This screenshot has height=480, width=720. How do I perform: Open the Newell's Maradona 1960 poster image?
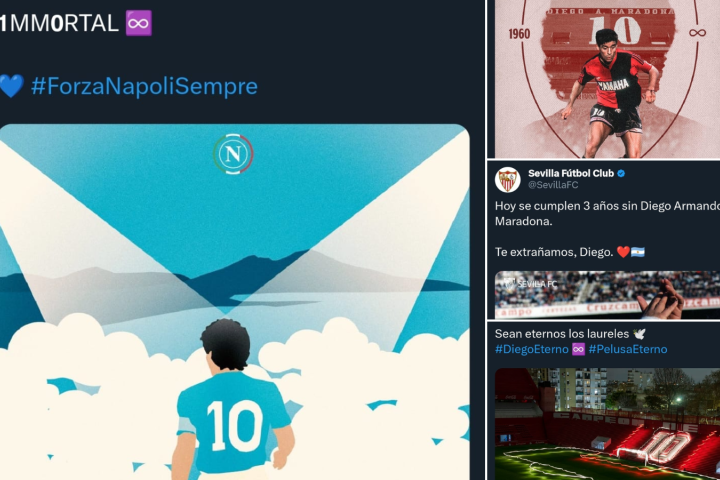pos(607,79)
